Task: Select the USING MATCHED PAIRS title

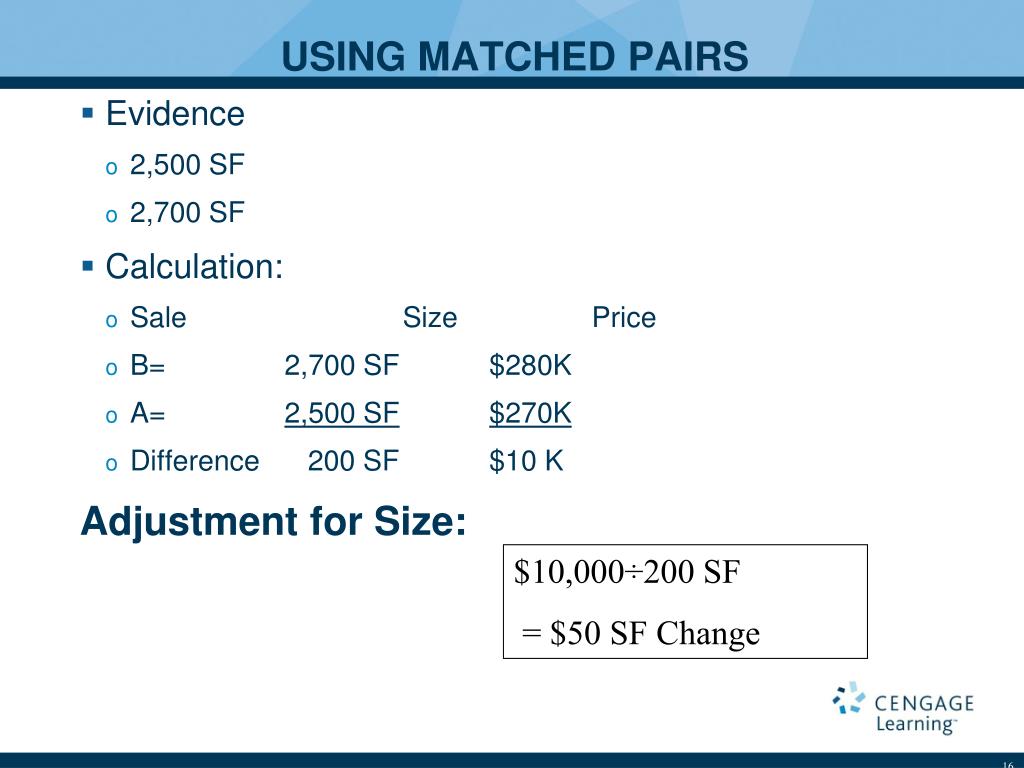Action: tap(515, 56)
